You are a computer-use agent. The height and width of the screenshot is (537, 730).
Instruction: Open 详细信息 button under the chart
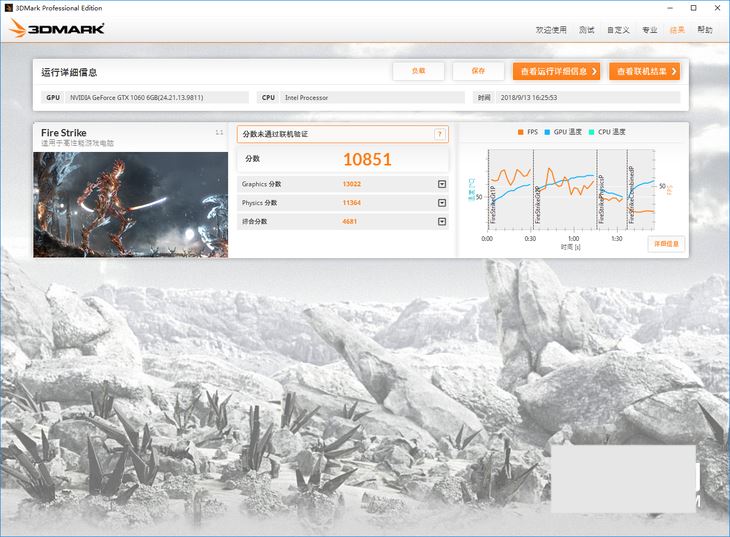[x=666, y=244]
